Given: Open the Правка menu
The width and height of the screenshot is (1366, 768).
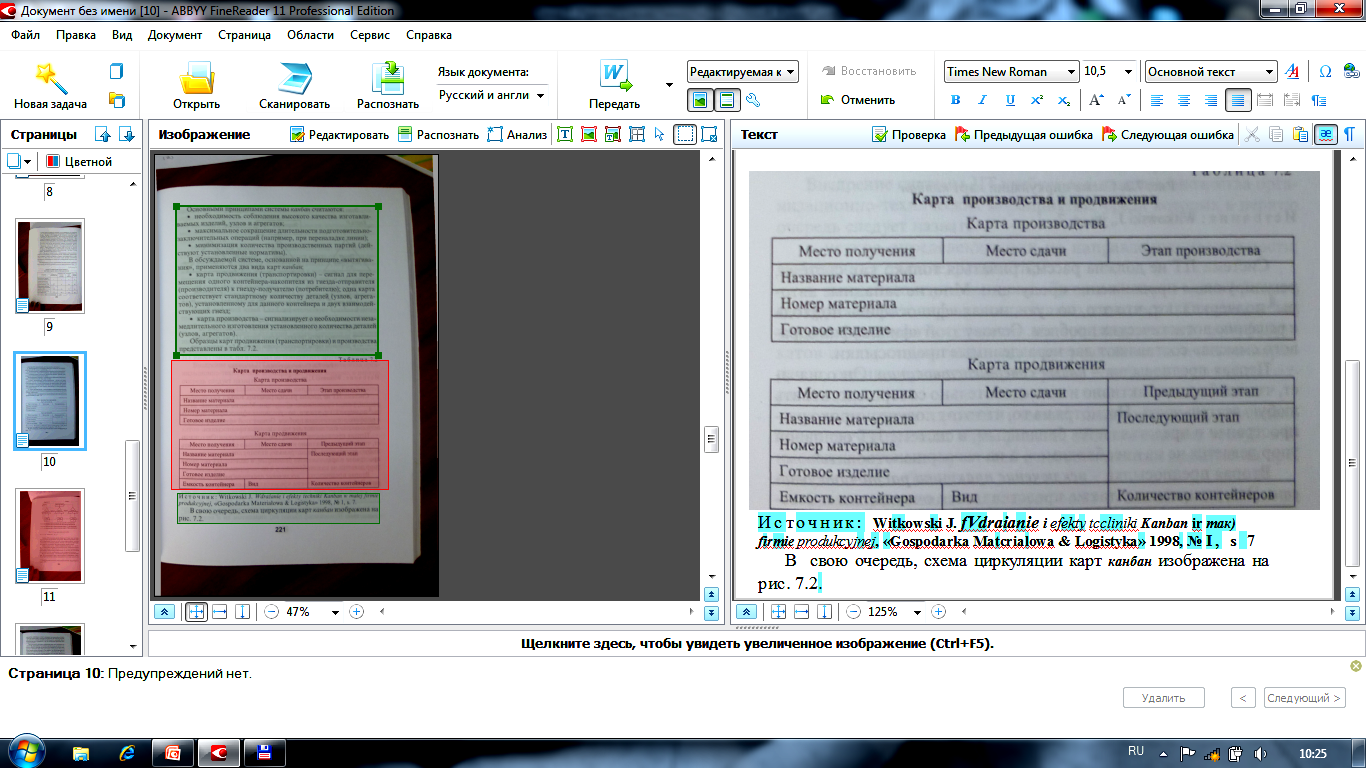Looking at the screenshot, I should pyautogui.click(x=76, y=35).
